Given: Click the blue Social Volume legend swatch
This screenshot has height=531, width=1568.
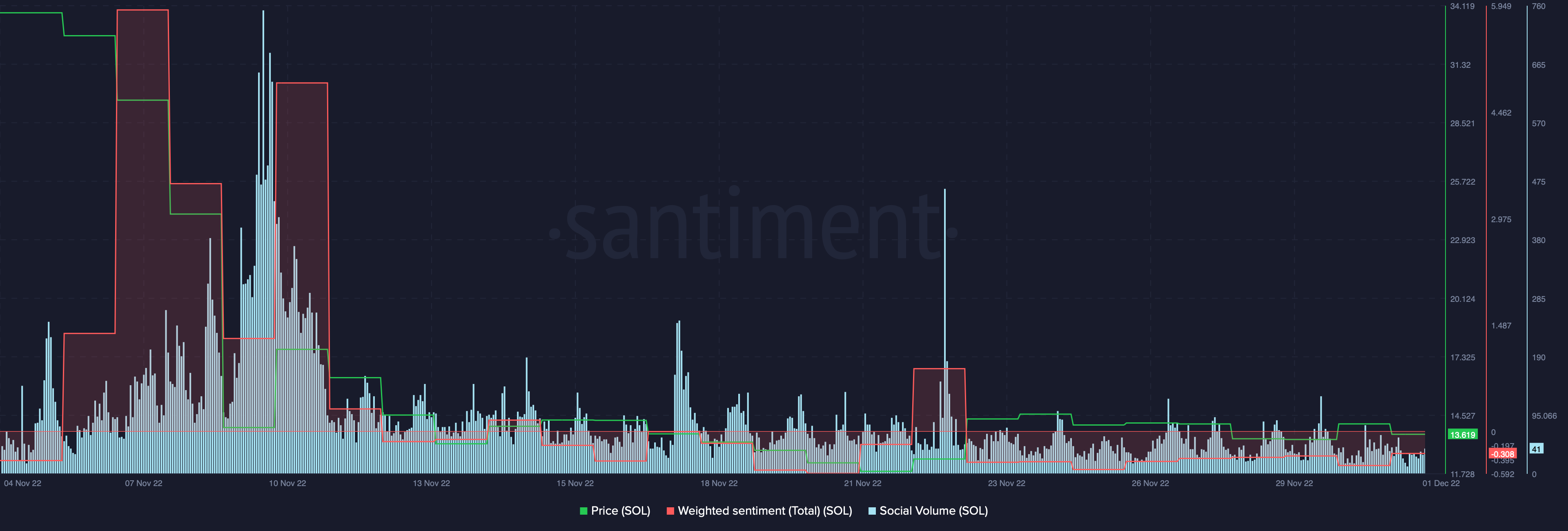Looking at the screenshot, I should pos(872,511).
